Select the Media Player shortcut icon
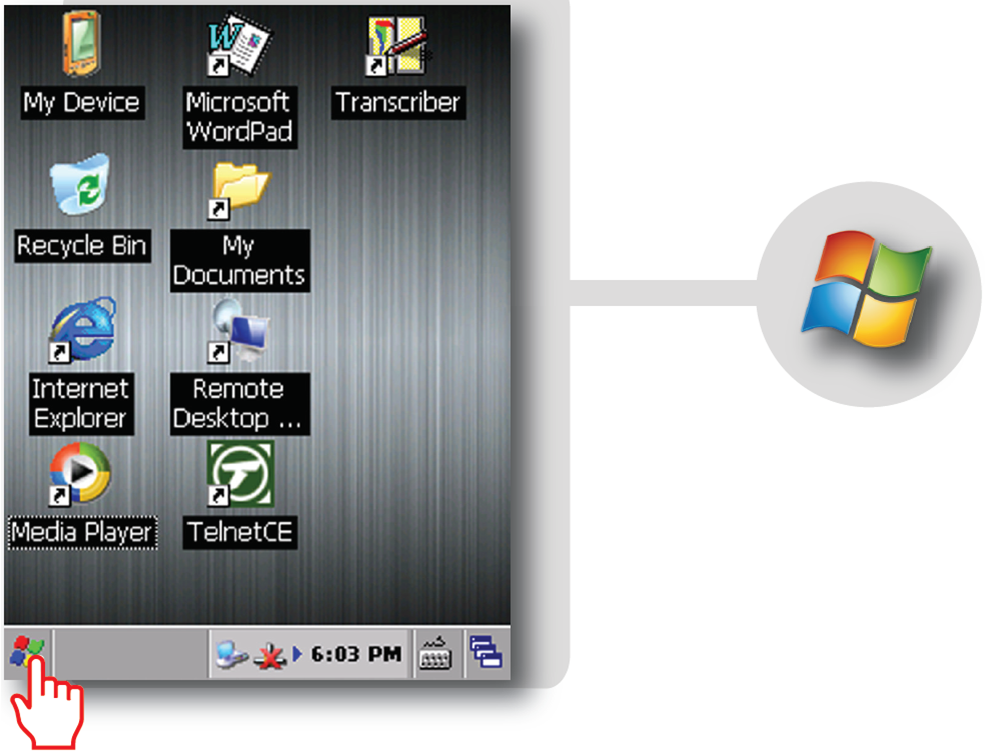This screenshot has width=986, height=751. 80,474
